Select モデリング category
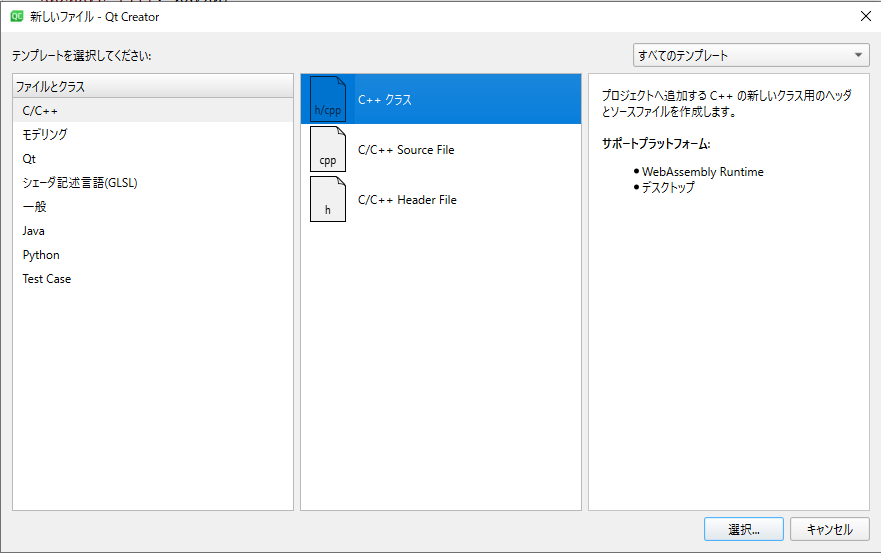 45,135
